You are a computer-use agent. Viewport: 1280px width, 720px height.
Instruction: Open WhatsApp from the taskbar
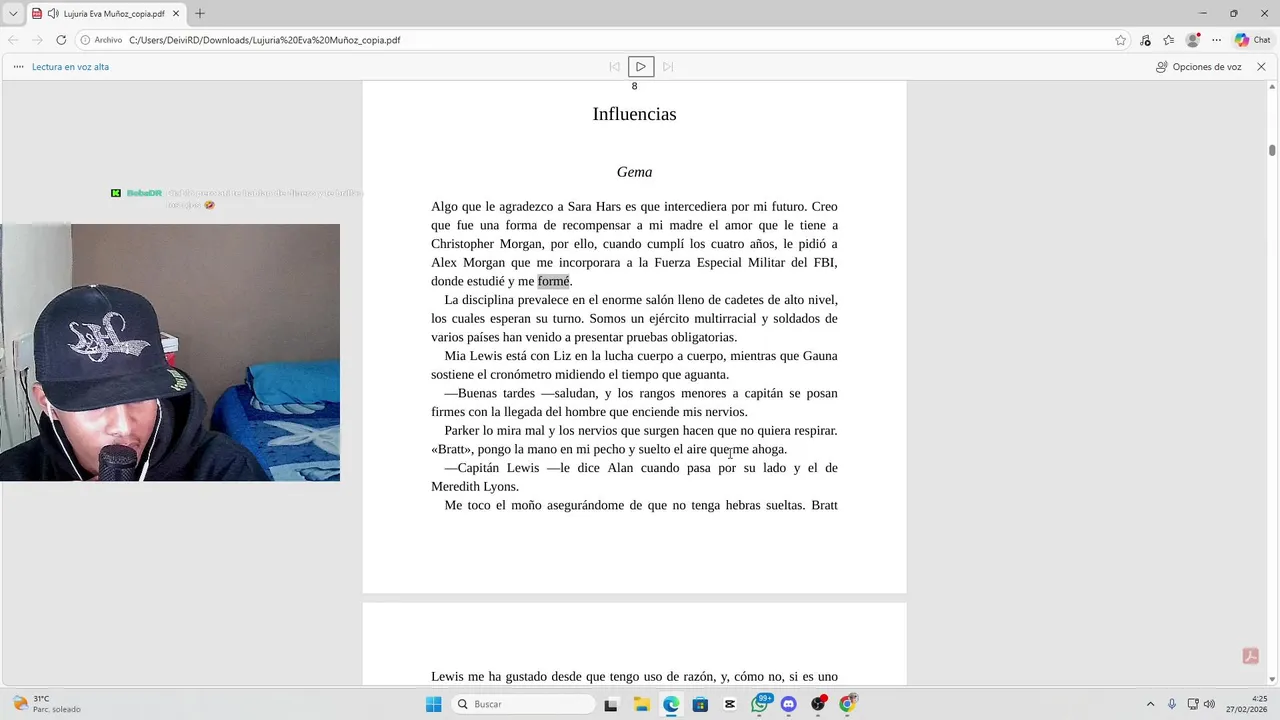(760, 704)
